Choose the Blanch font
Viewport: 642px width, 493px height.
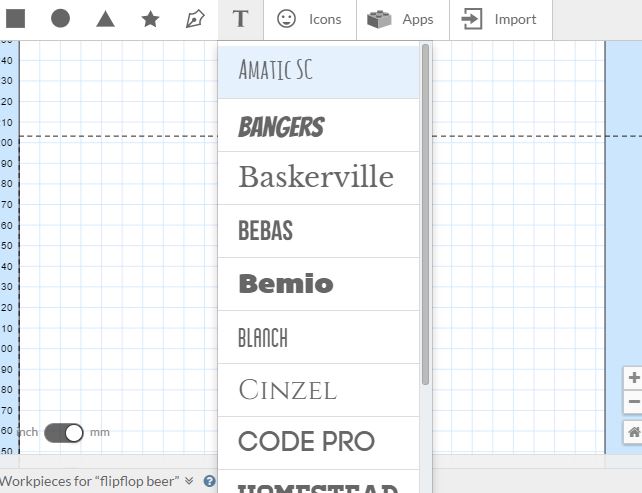[319, 337]
